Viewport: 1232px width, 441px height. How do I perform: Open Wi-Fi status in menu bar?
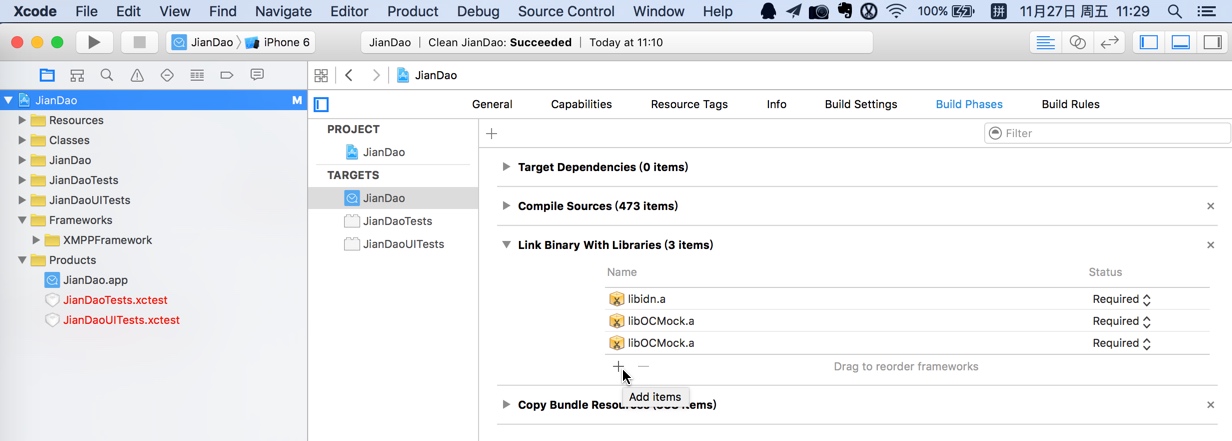[x=896, y=11]
